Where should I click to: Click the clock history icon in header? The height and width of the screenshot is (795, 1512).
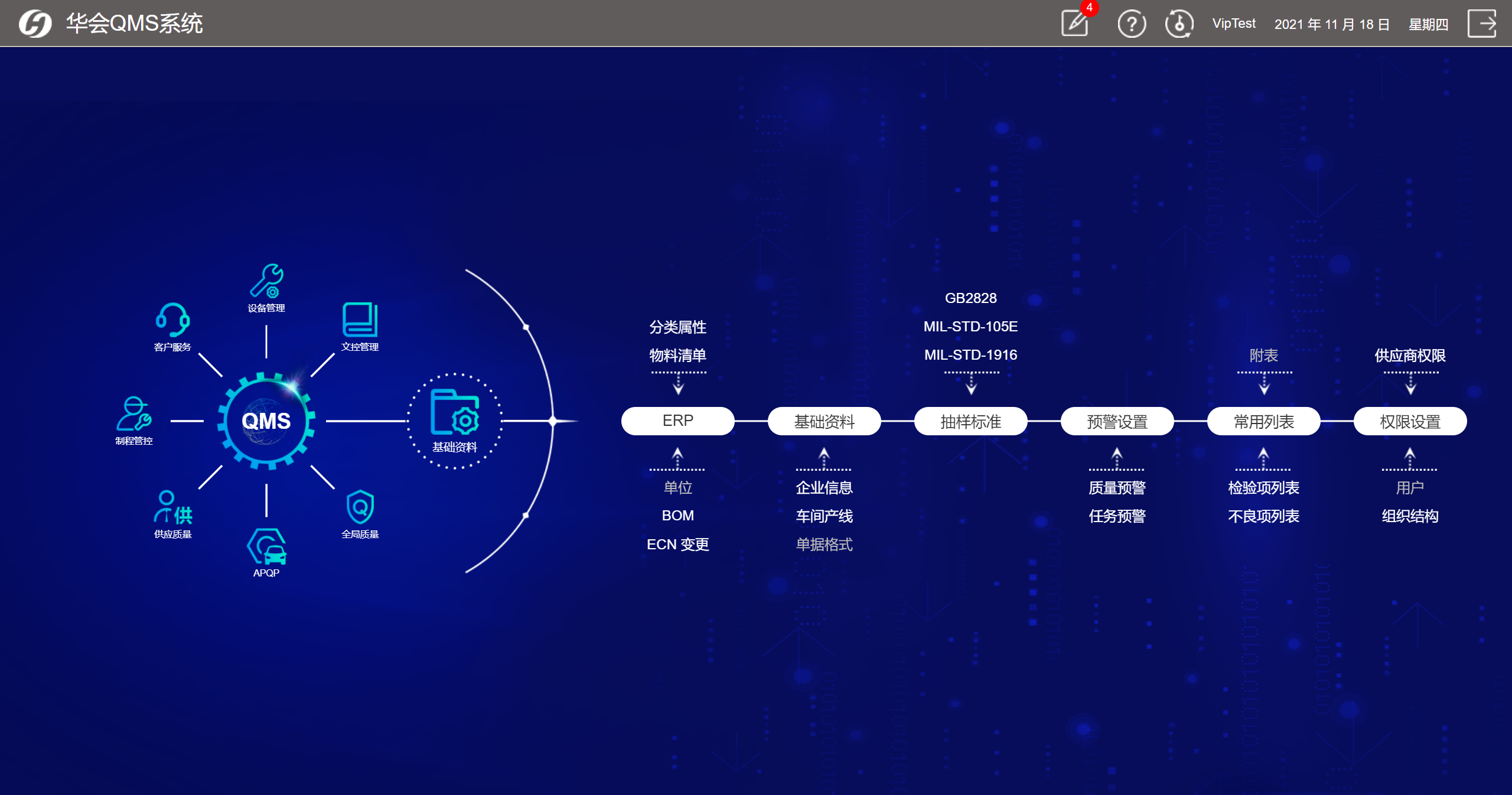[1179, 24]
